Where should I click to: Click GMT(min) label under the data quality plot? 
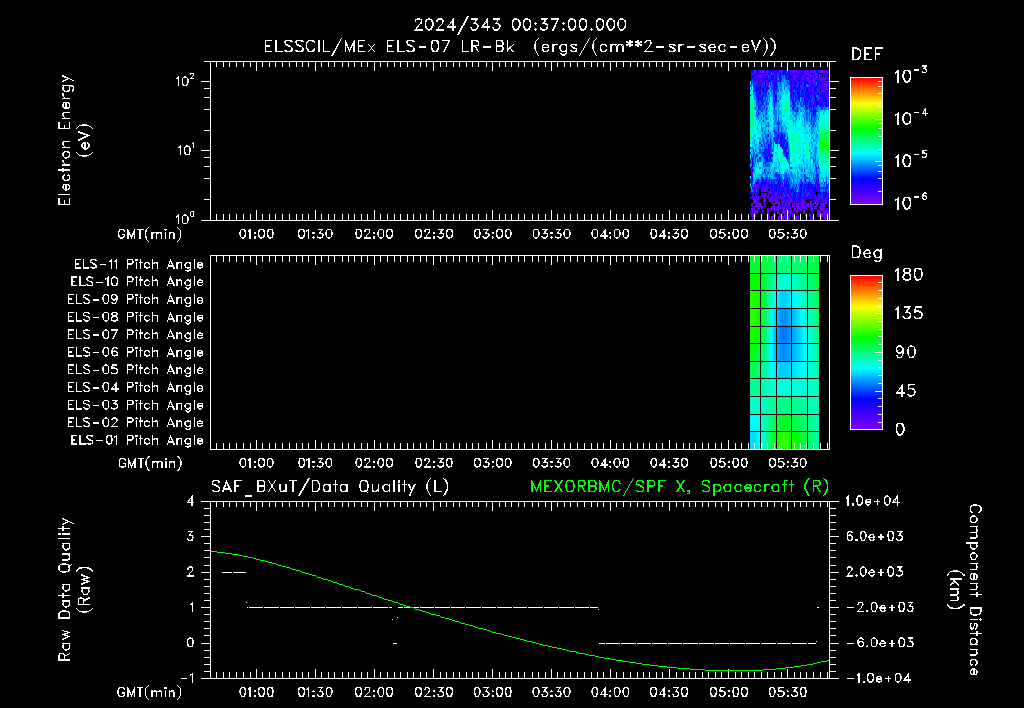(x=149, y=692)
